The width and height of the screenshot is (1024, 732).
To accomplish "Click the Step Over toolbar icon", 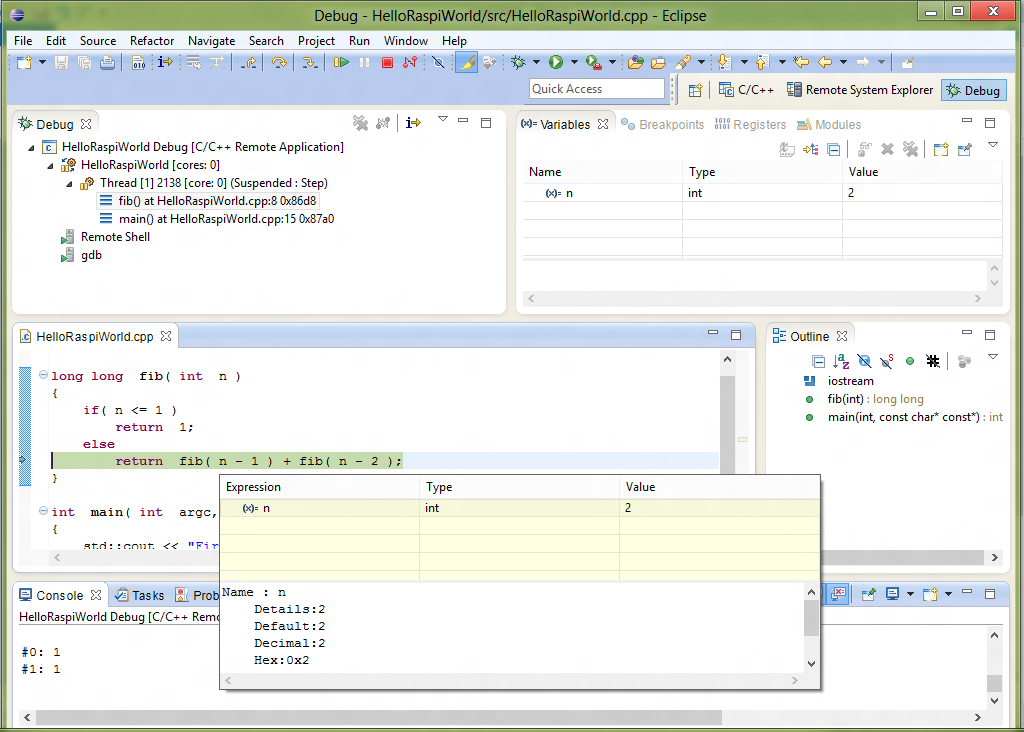I will pyautogui.click(x=279, y=62).
